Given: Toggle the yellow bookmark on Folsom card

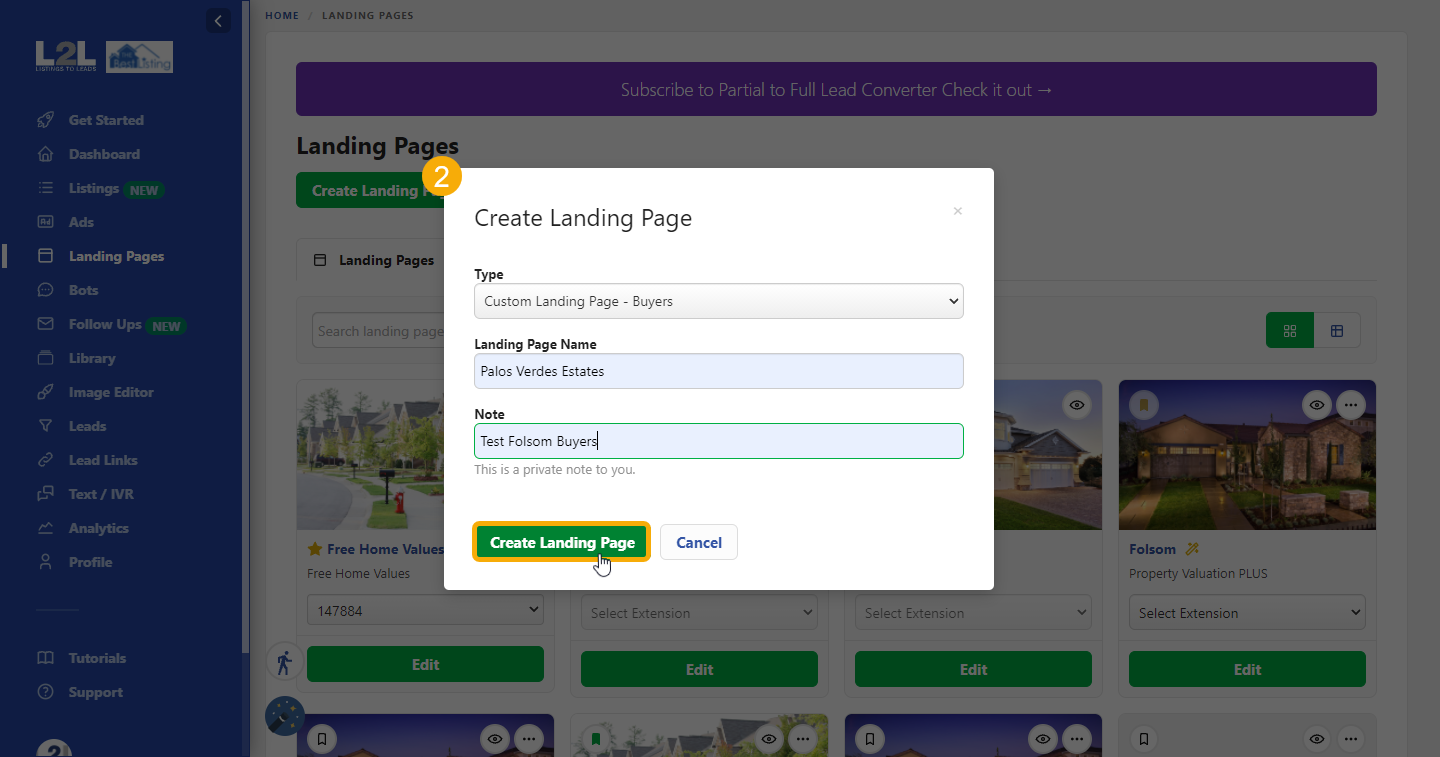Looking at the screenshot, I should (x=1144, y=405).
